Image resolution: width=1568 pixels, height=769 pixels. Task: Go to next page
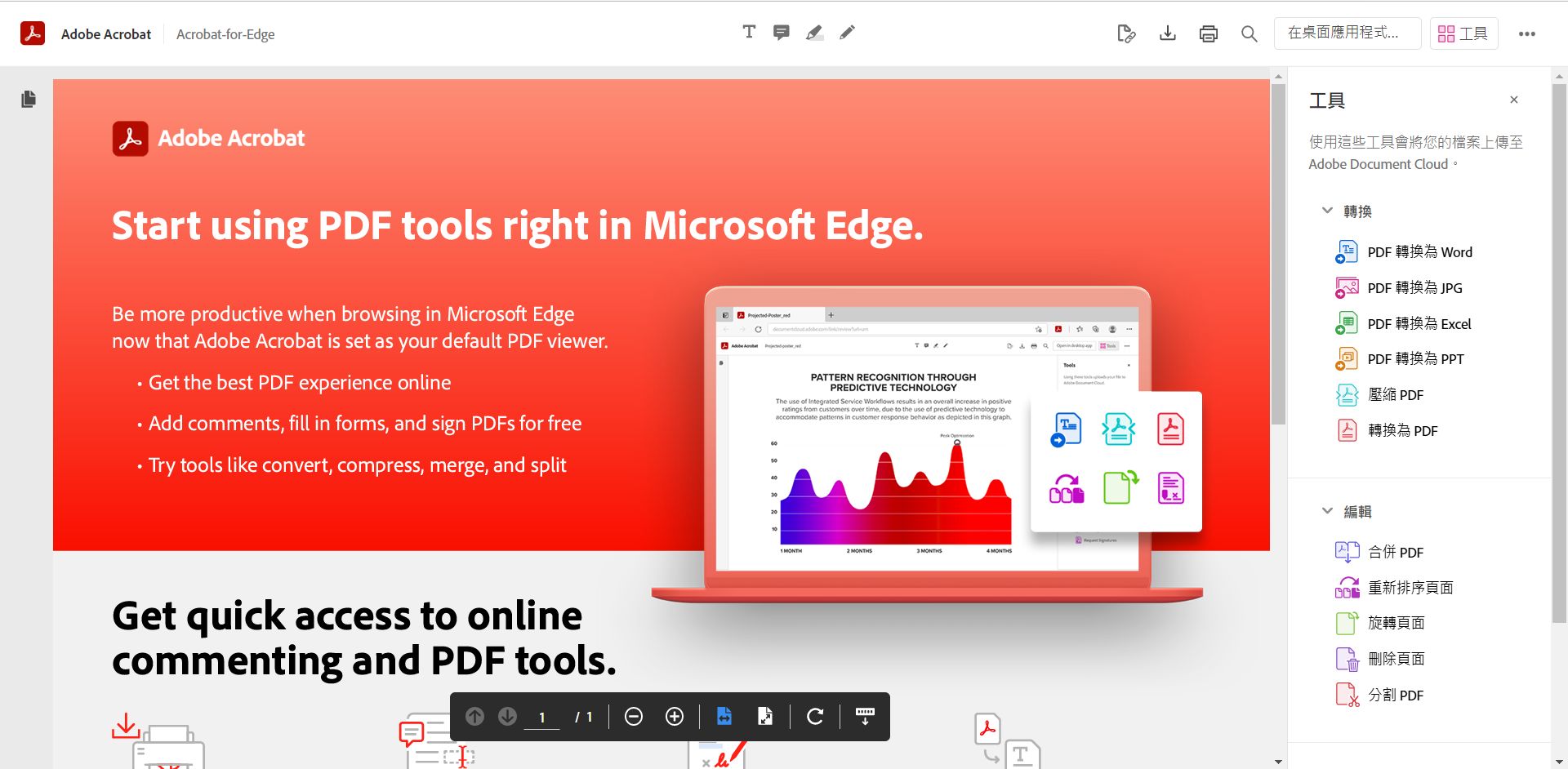[507, 716]
